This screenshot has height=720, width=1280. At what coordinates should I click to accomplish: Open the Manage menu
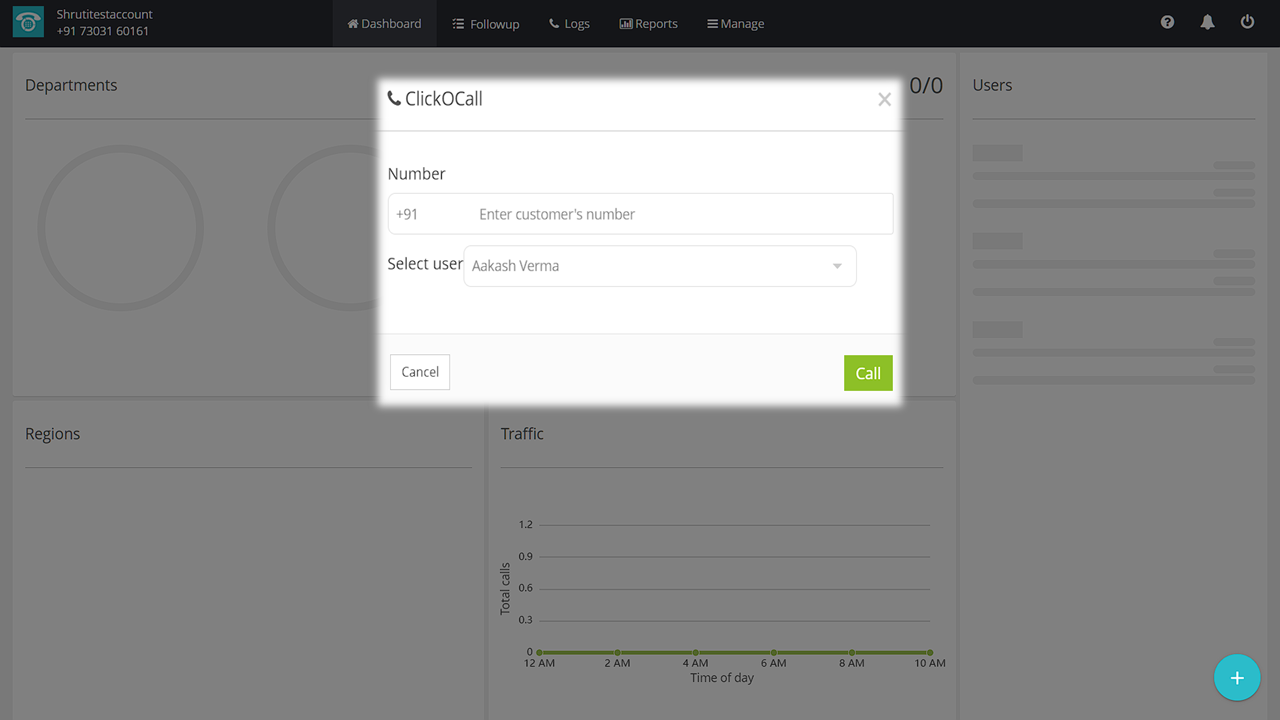tap(735, 23)
